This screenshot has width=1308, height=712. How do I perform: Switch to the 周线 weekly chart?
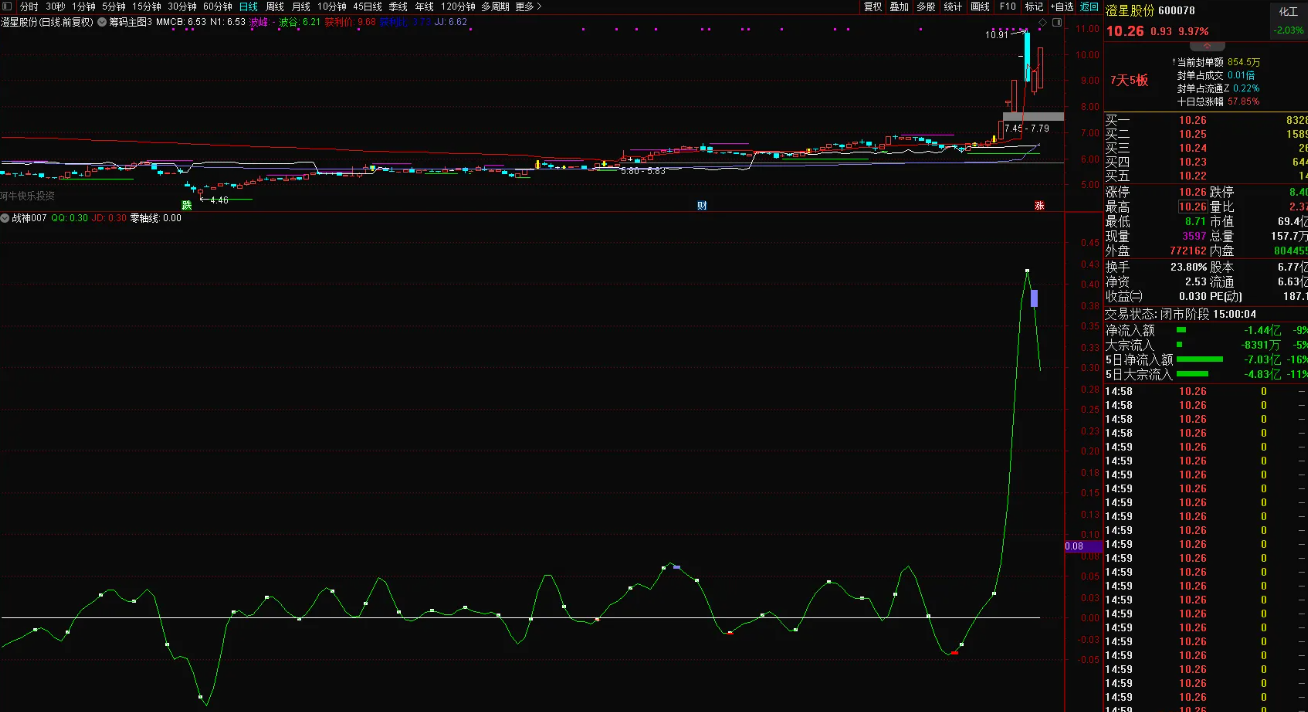pyautogui.click(x=275, y=6)
